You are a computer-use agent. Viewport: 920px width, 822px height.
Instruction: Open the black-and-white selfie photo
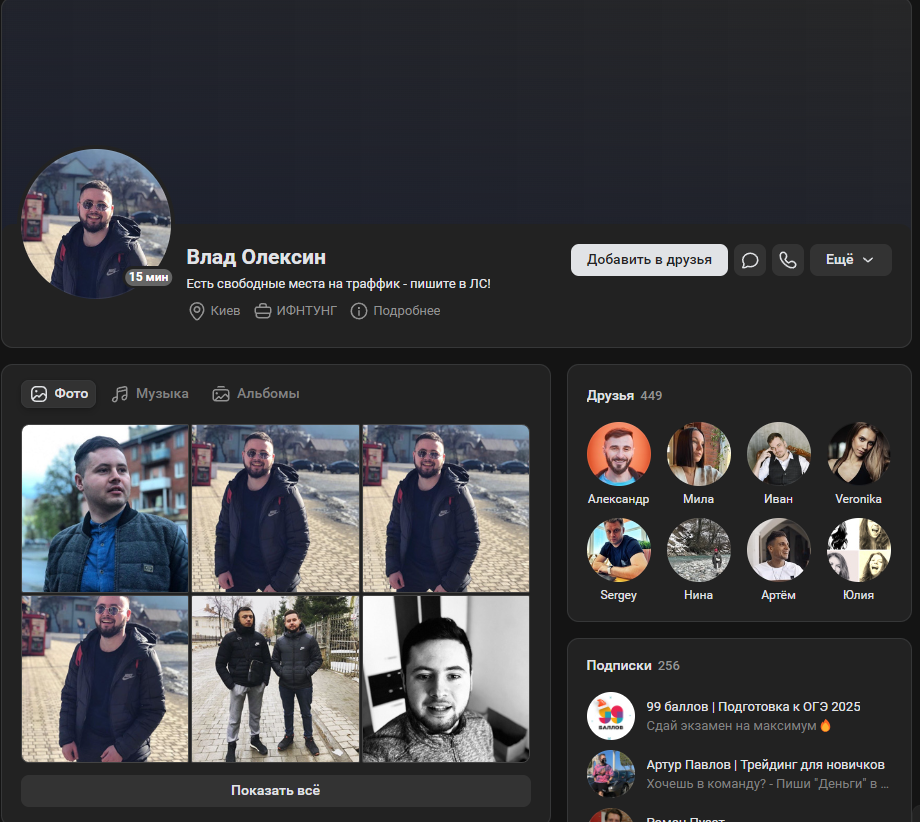[446, 679]
